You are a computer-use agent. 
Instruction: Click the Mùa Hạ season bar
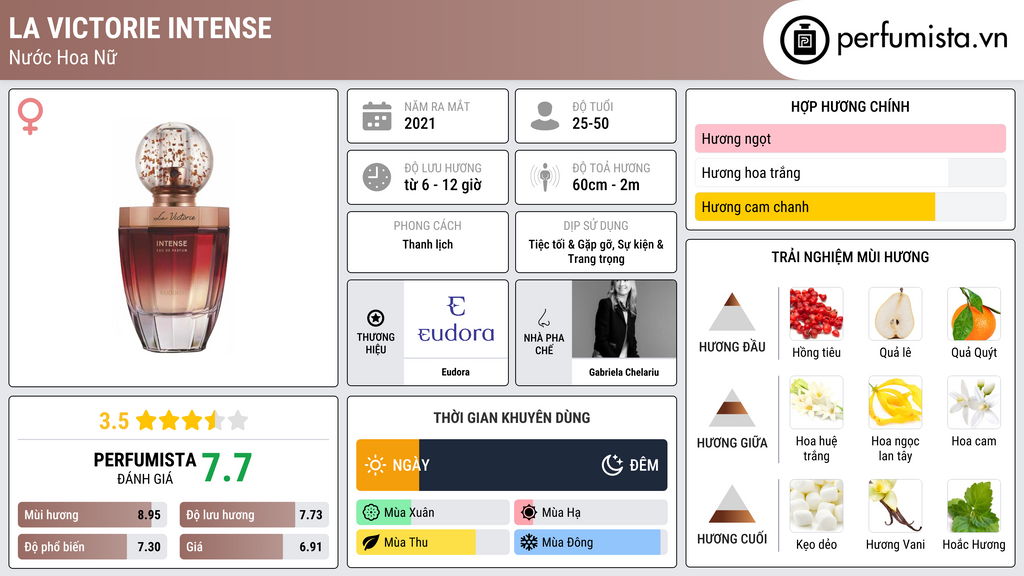point(591,513)
